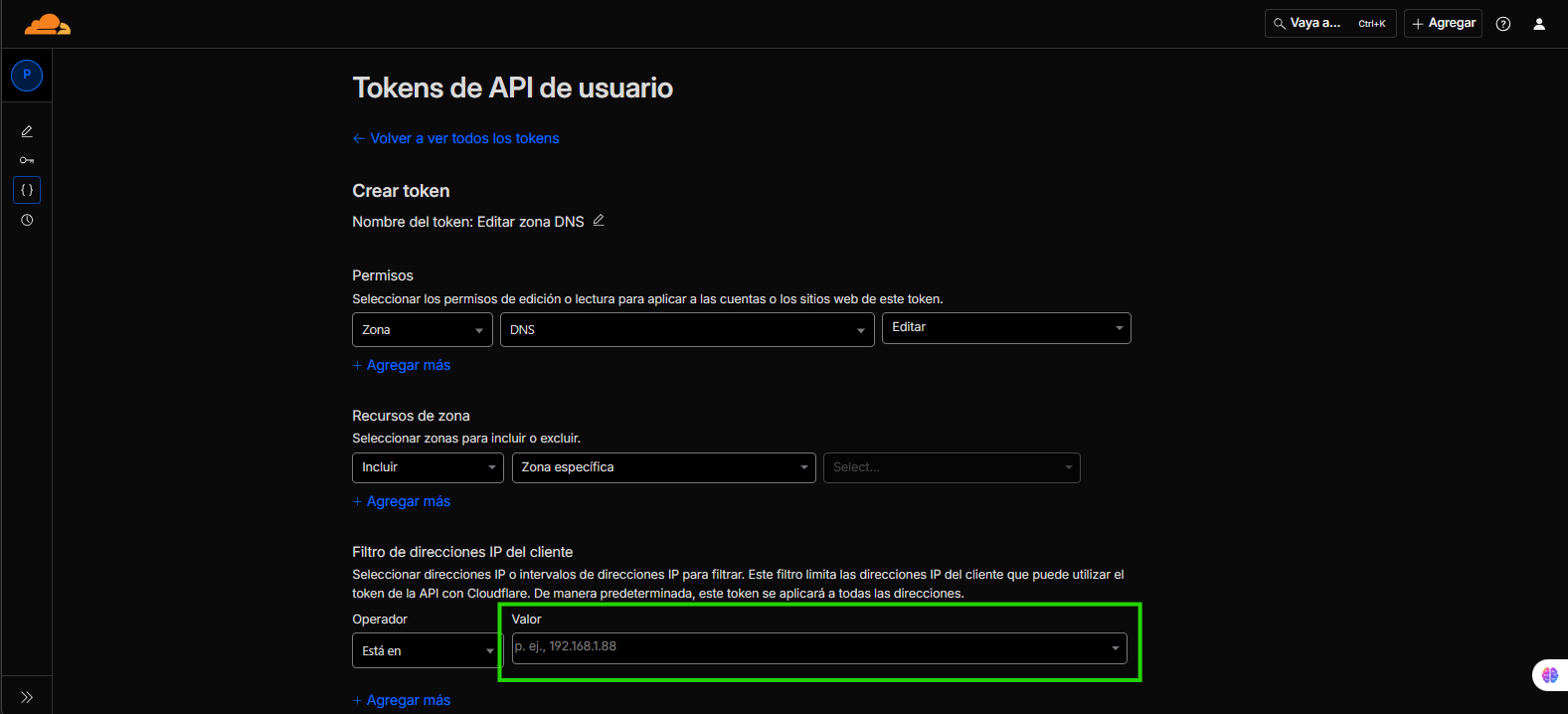Open the Incluir zone resources dropdown

tap(428, 467)
